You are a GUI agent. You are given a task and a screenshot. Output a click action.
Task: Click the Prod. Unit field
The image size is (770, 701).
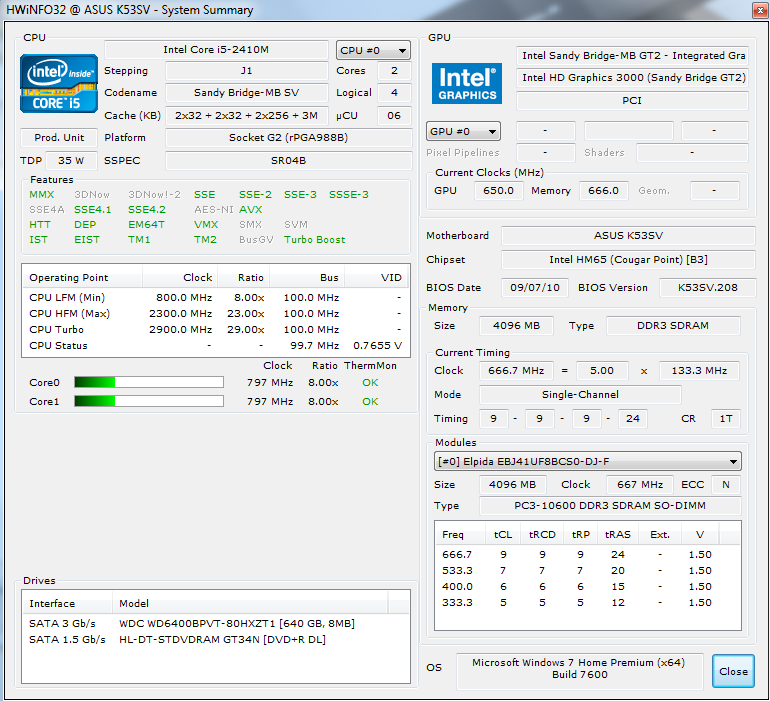click(59, 138)
